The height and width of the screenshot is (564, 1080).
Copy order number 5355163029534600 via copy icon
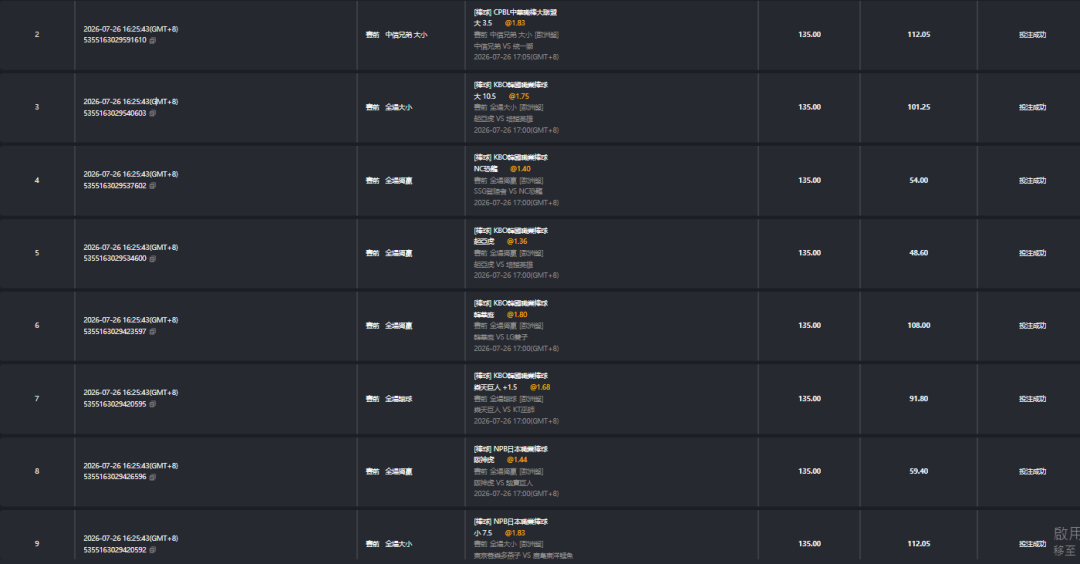153,259
